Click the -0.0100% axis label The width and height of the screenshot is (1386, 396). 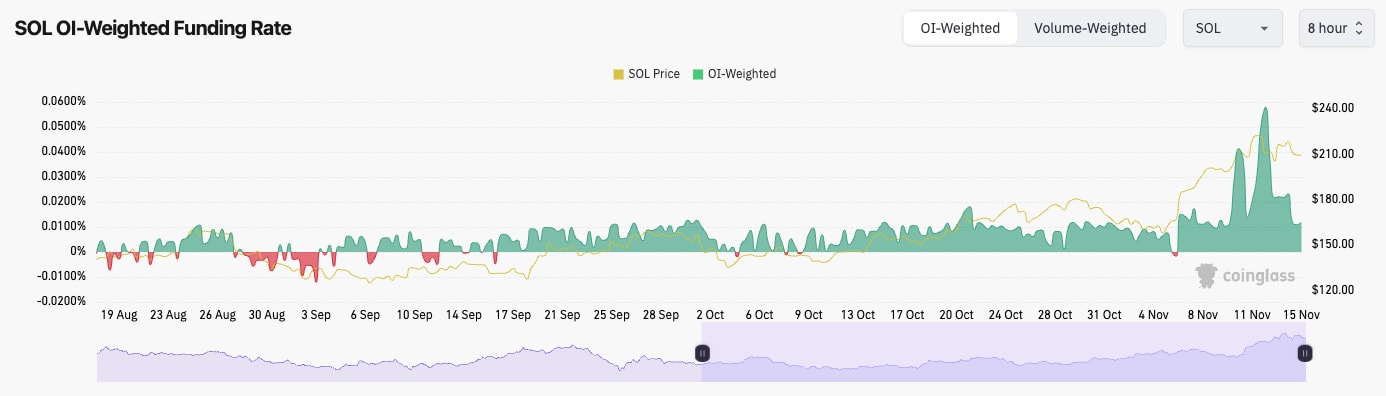tap(62, 276)
